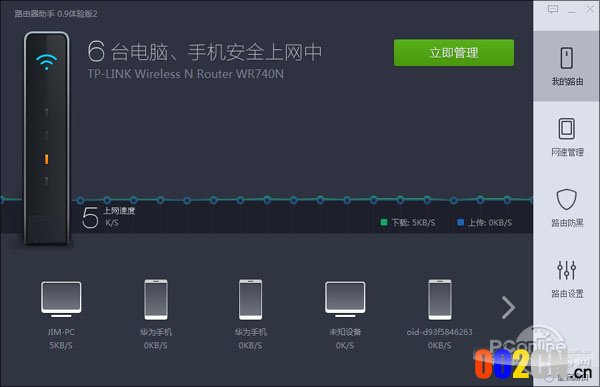Open the 我的路由 sidebar tab
Screen dimensions: 600x387
click(x=567, y=66)
